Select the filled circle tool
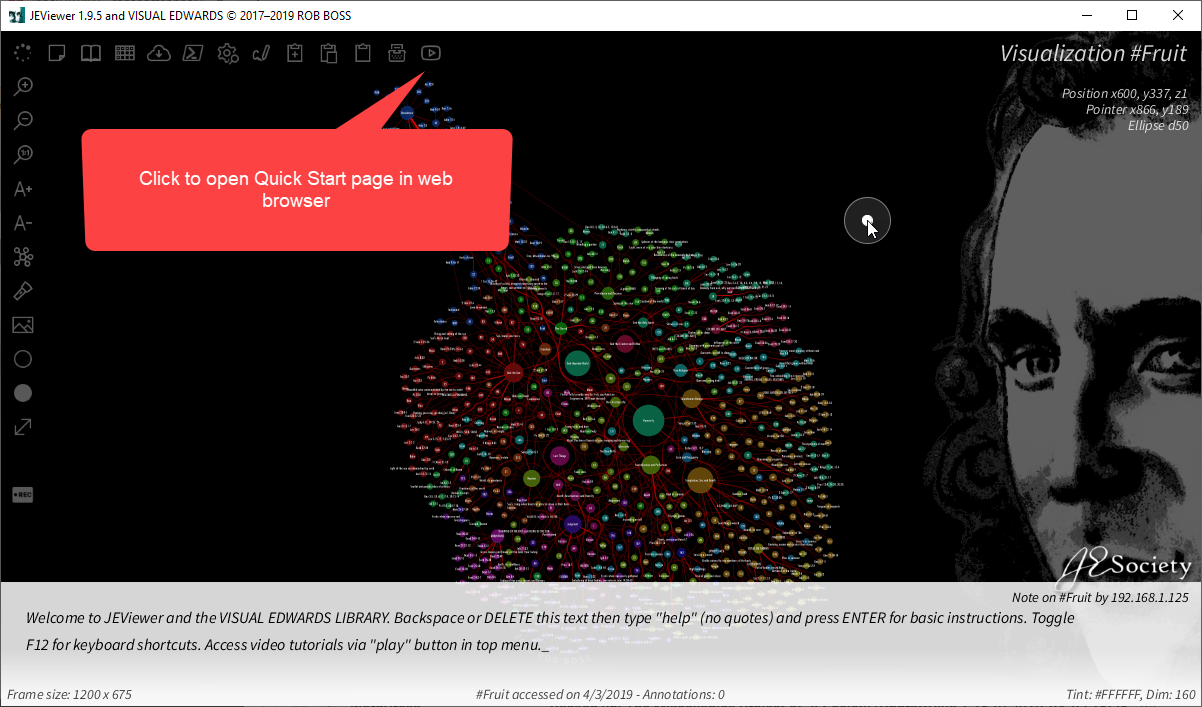 click(23, 393)
